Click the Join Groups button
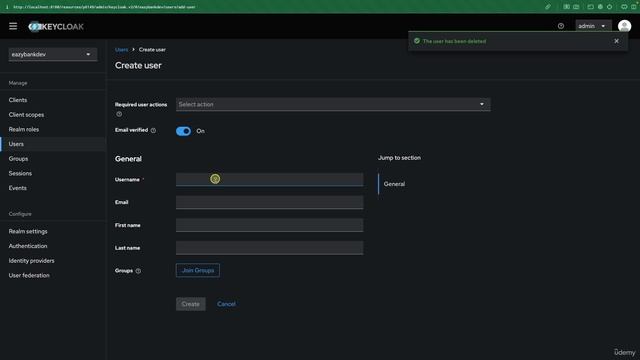Viewport: 640px width, 360px height. [x=198, y=271]
